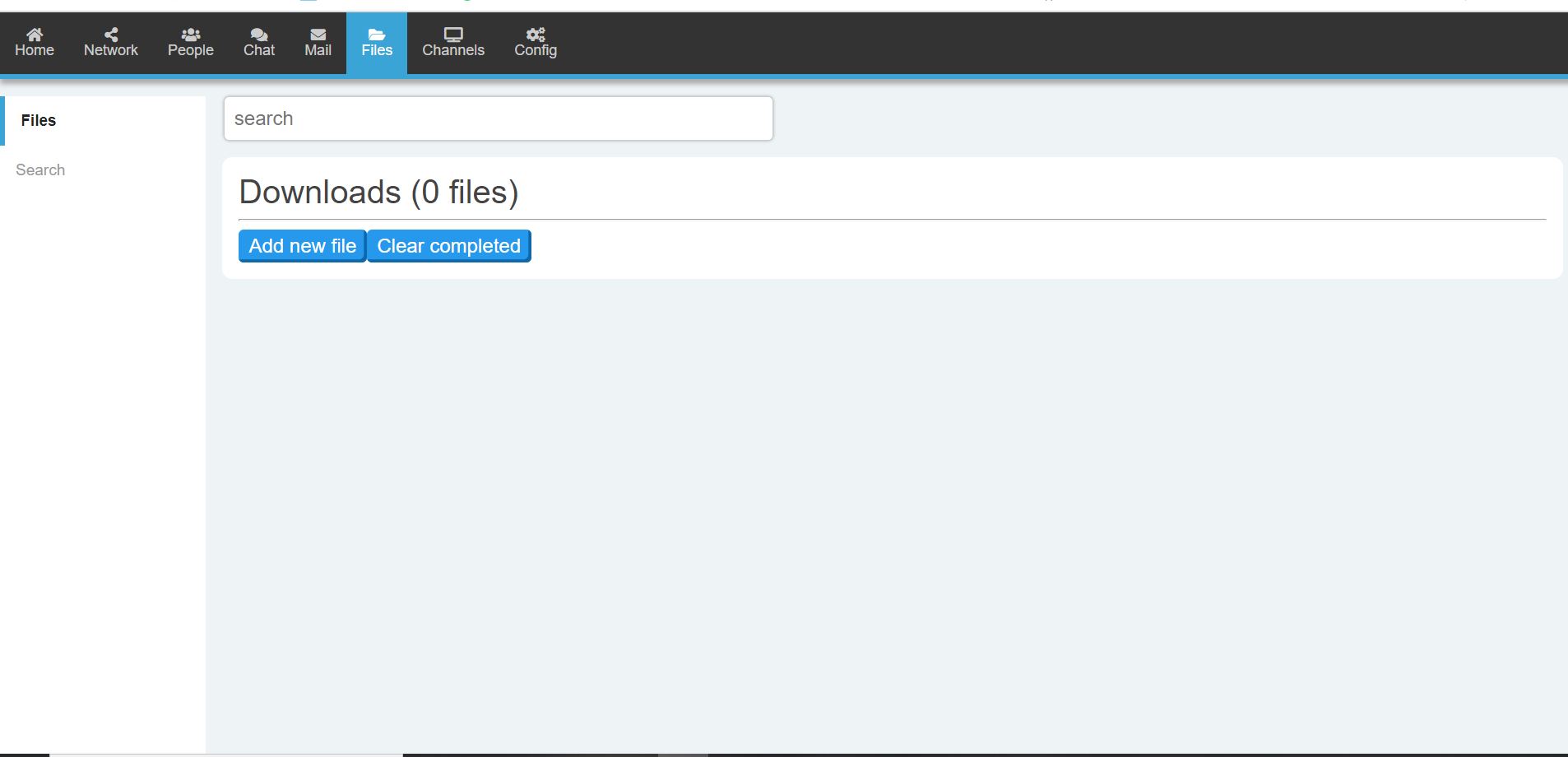
Task: Click the Chat speech bubble icon
Action: 258,34
